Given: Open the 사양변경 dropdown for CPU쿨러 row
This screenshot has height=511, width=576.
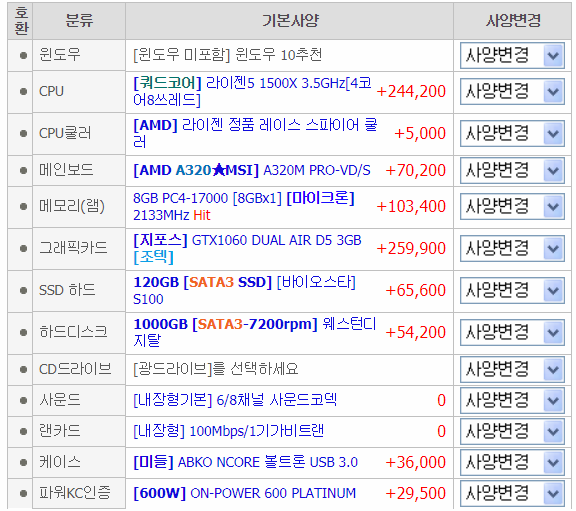Looking at the screenshot, I should tap(512, 133).
